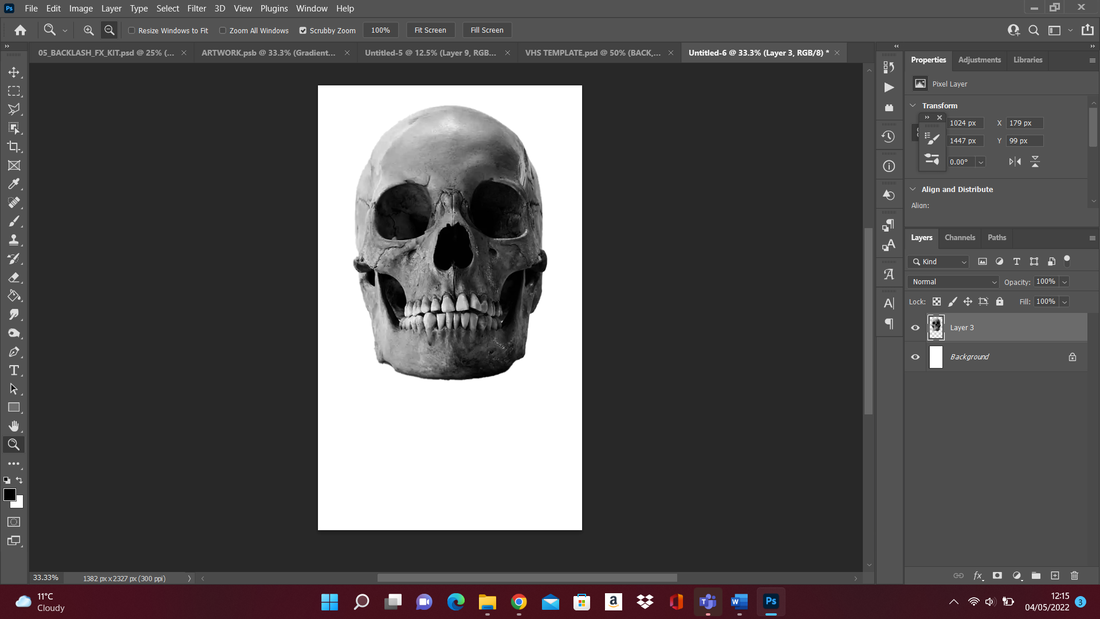Viewport: 1100px width, 619px height.
Task: Collapse the Transform section
Action: click(x=913, y=105)
